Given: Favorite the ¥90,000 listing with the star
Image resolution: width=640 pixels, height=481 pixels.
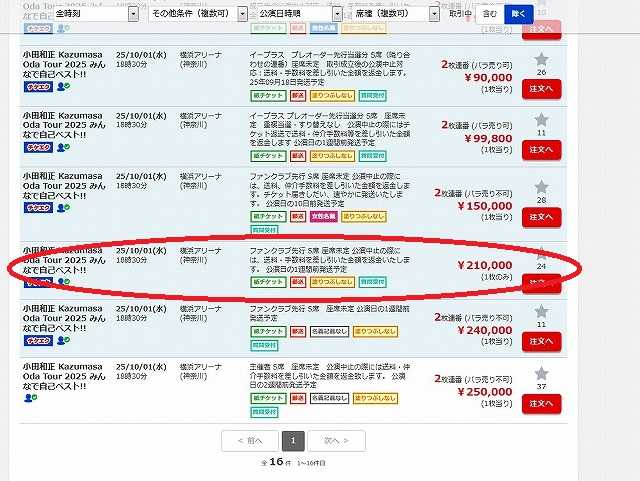Looking at the screenshot, I should click(x=541, y=60).
